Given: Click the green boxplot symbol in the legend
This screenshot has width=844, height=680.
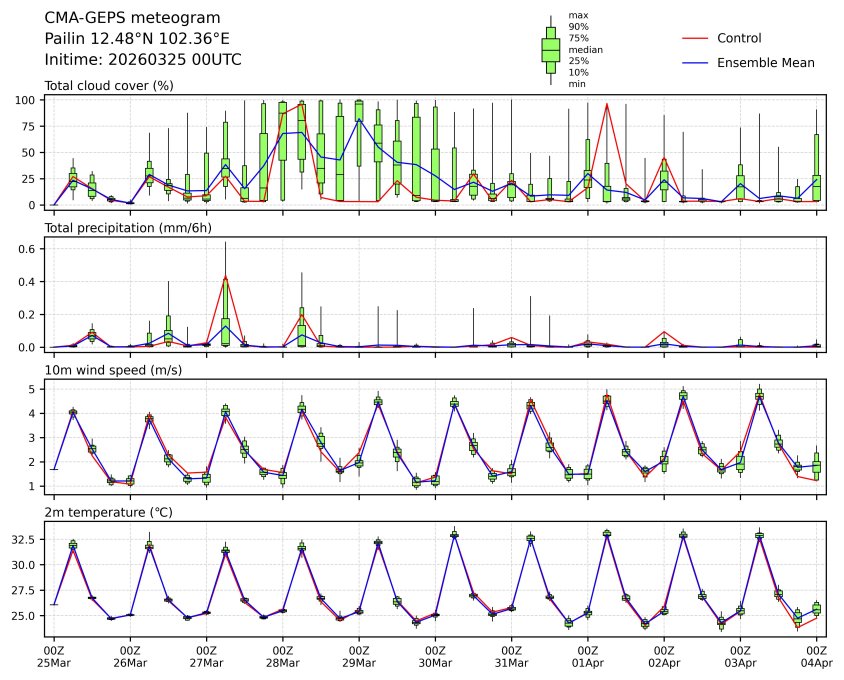Looking at the screenshot, I should coord(550,49).
